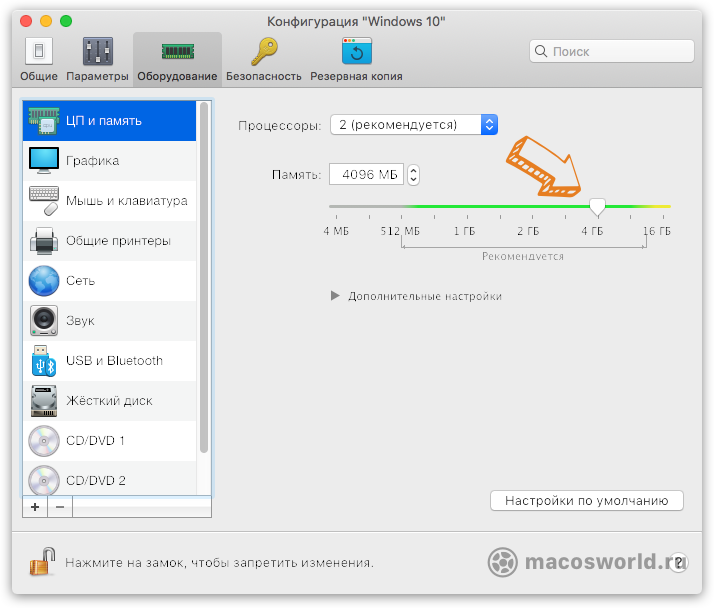The image size is (714, 608).
Task: Open Мышь и клавиатура settings
Action: point(109,201)
